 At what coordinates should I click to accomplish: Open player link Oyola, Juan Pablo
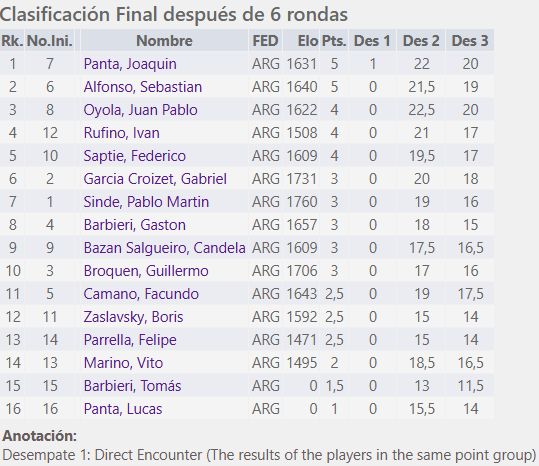140,110
